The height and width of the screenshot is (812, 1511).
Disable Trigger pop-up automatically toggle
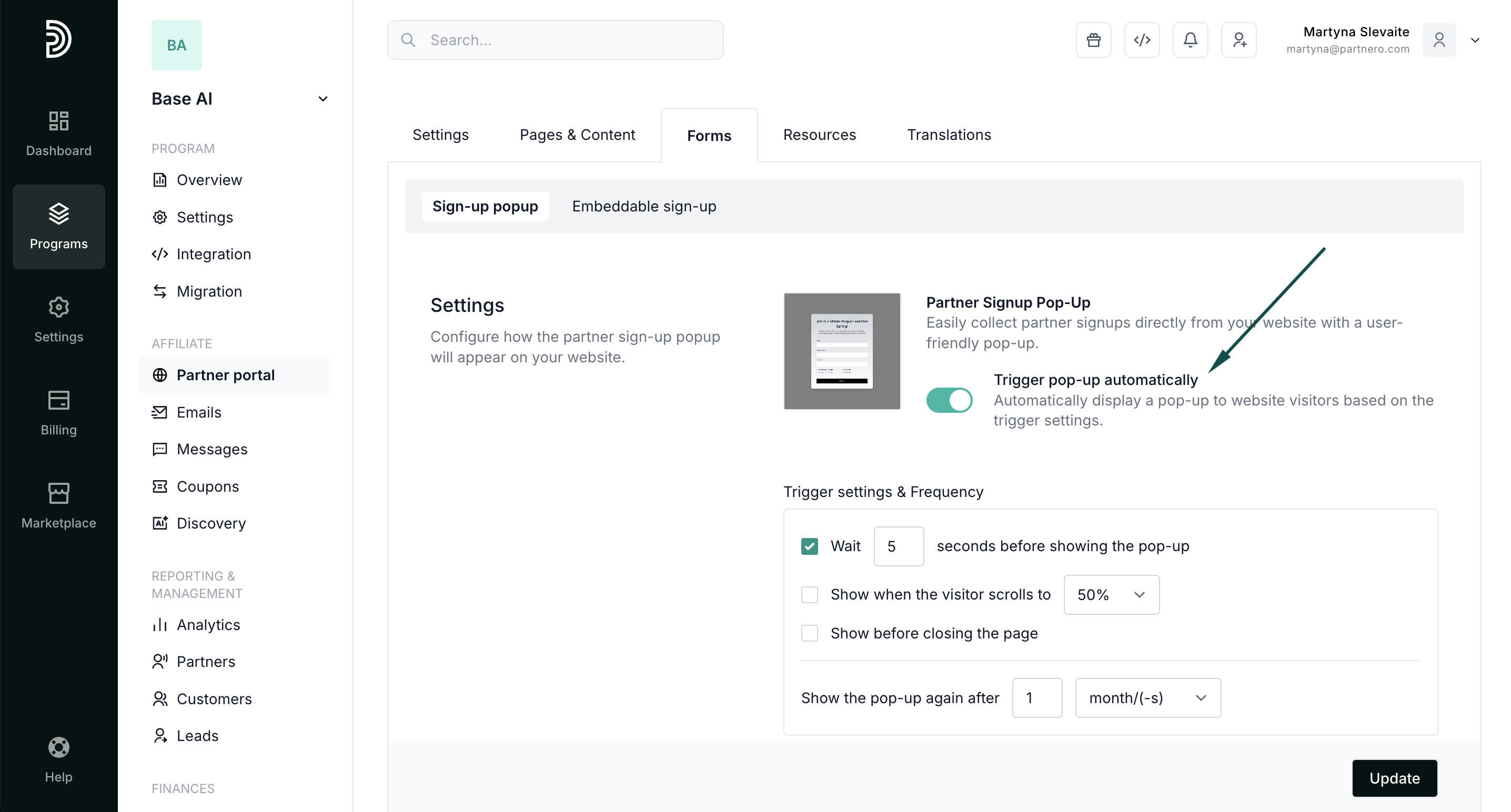click(x=949, y=400)
